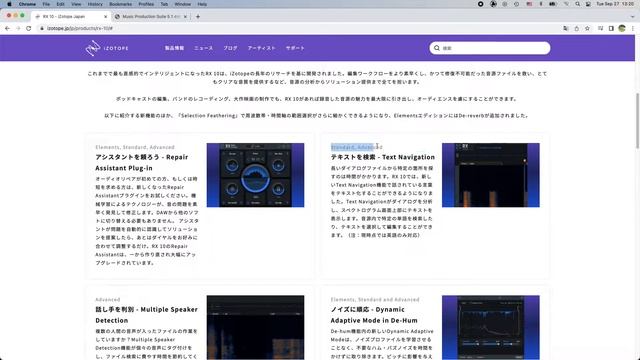Click the browser back arrow
Screen dimensions: 640x360
click(7, 28)
